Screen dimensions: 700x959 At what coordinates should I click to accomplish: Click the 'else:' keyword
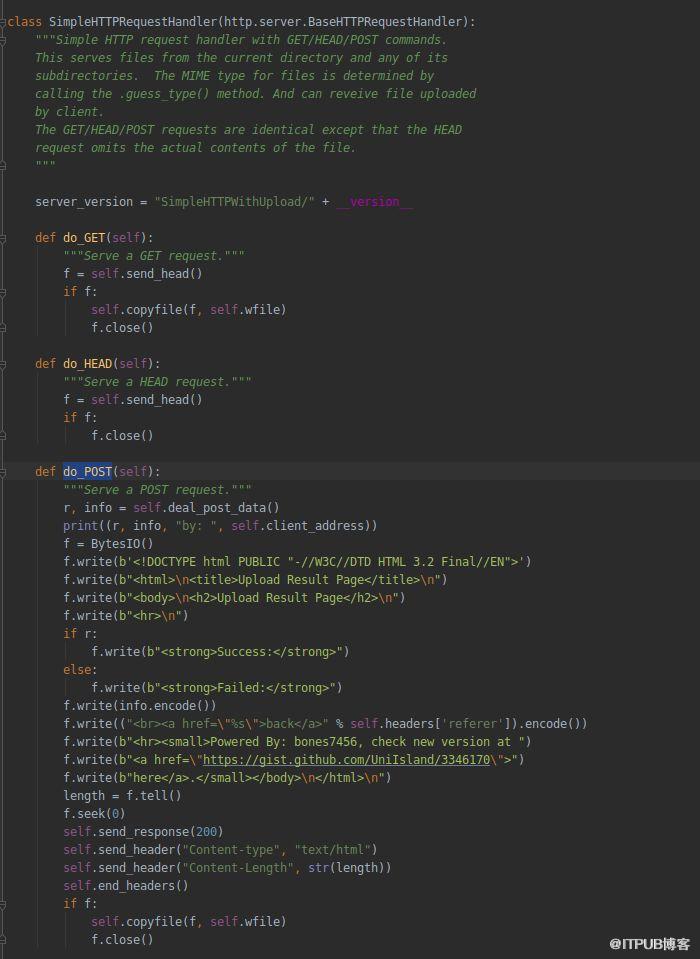point(80,670)
